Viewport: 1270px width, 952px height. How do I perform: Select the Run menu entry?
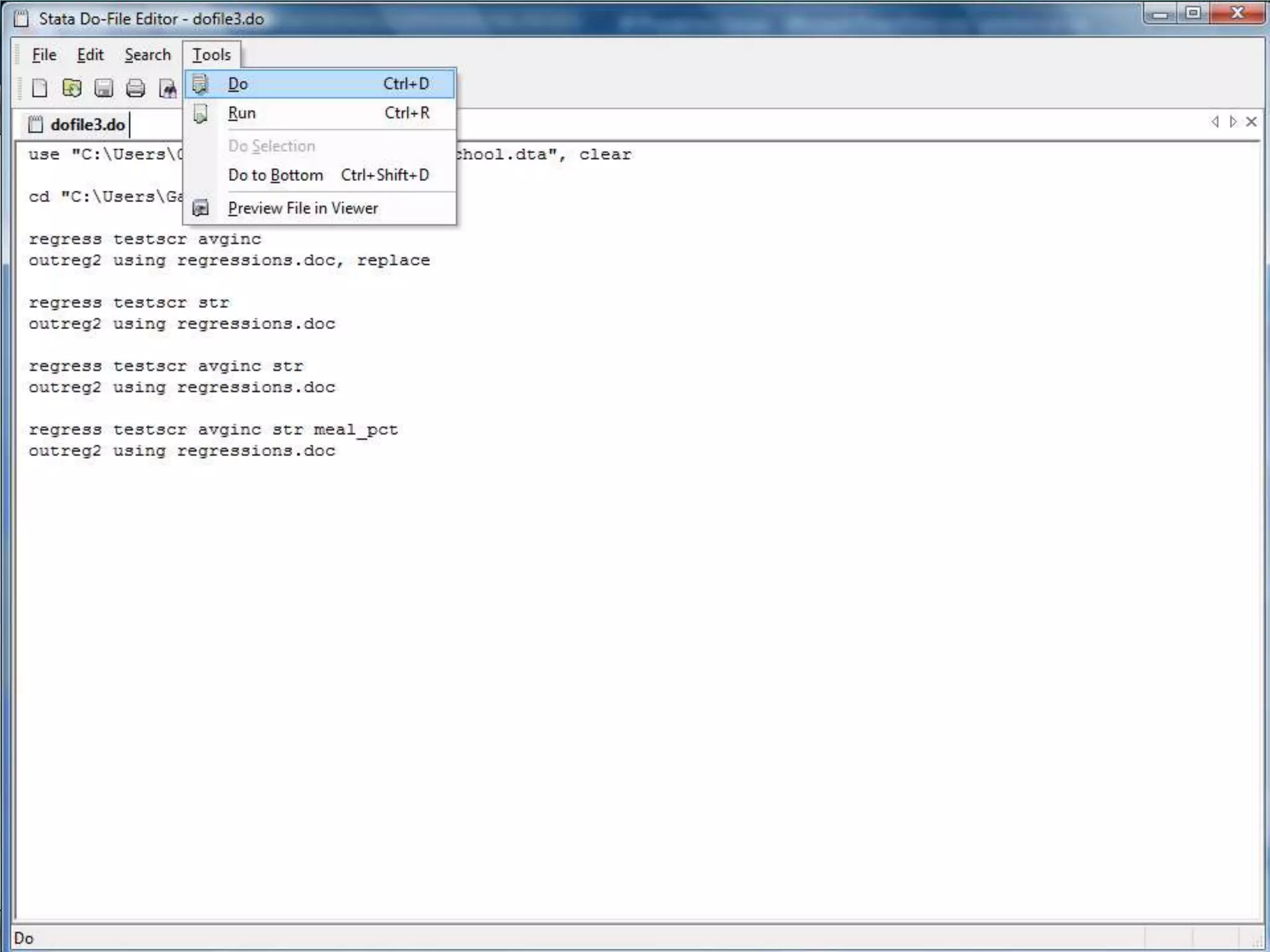coord(242,113)
